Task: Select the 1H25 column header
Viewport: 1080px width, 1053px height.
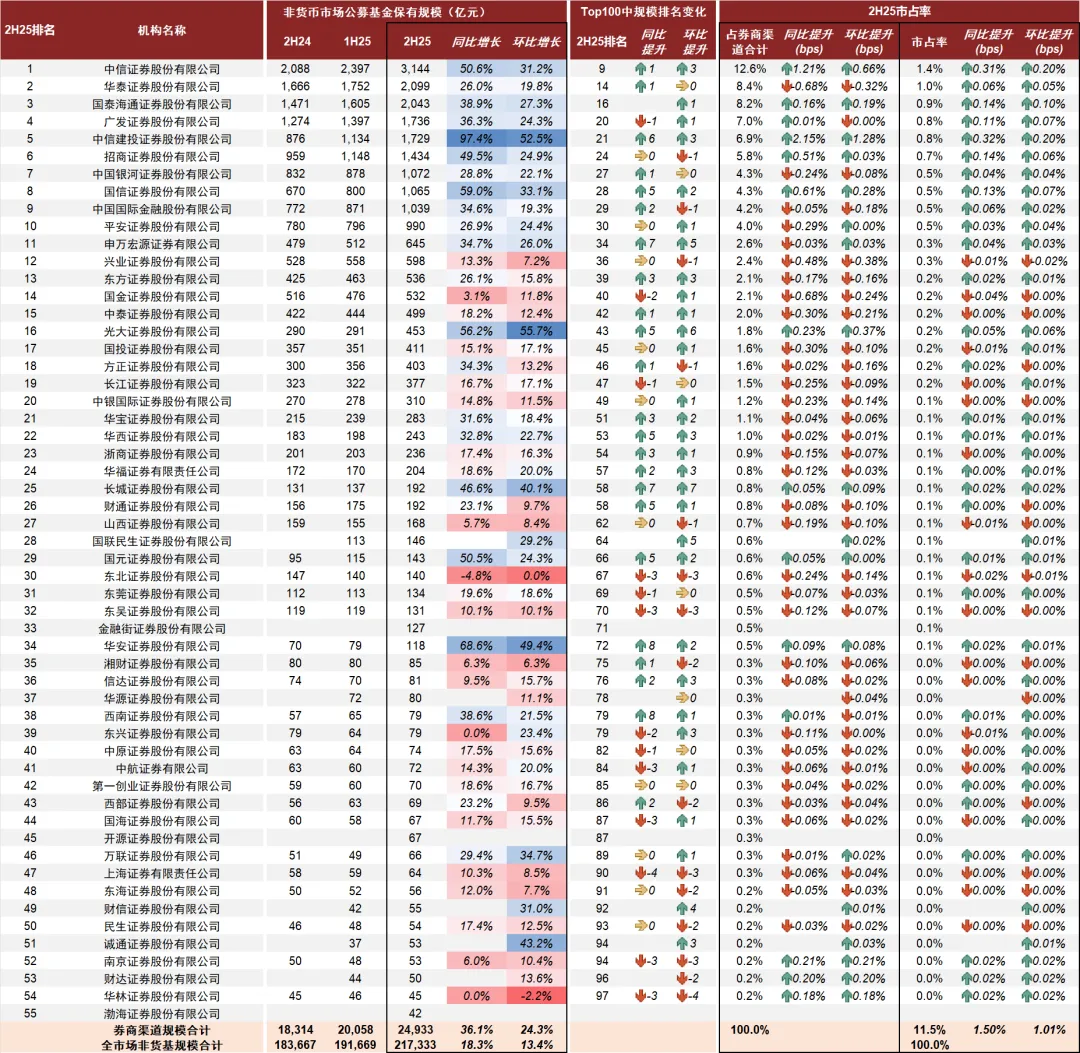Action: [357, 41]
